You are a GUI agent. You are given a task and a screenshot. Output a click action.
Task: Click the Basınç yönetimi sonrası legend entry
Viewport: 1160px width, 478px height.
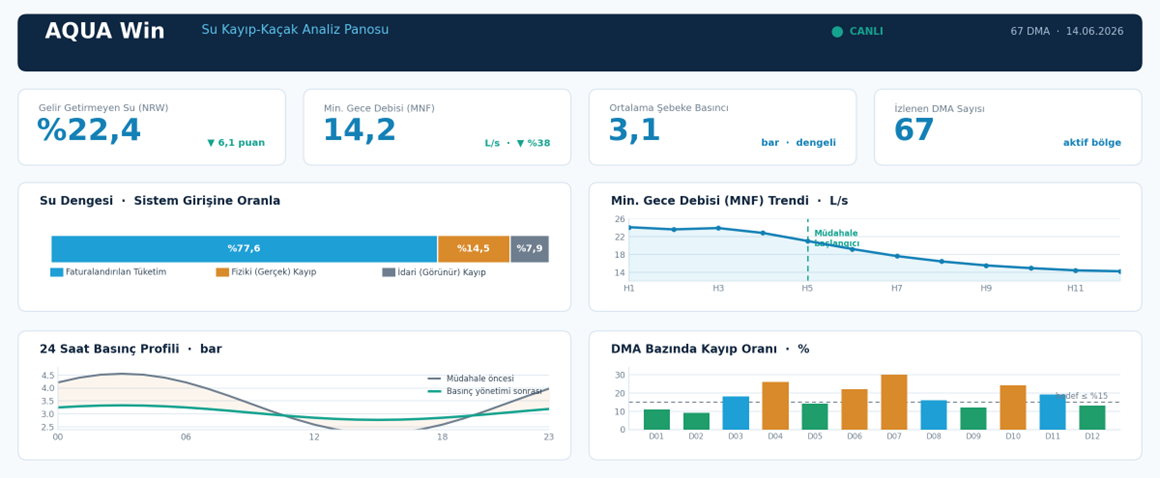coord(485,391)
